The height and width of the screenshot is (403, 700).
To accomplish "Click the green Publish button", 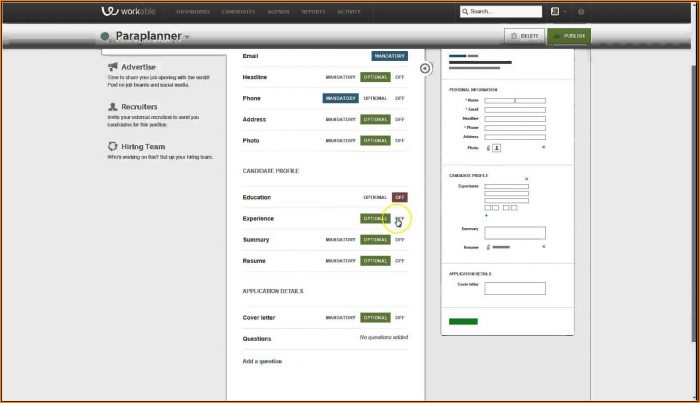I will click(569, 36).
